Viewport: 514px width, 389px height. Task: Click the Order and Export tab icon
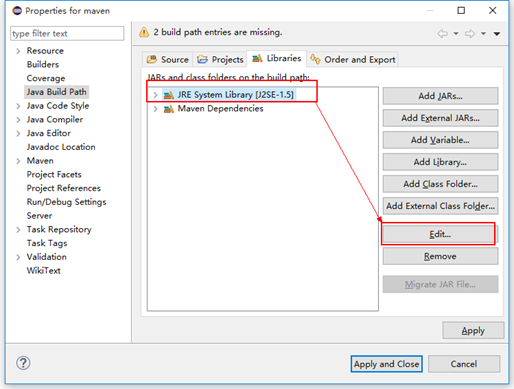tap(315, 59)
